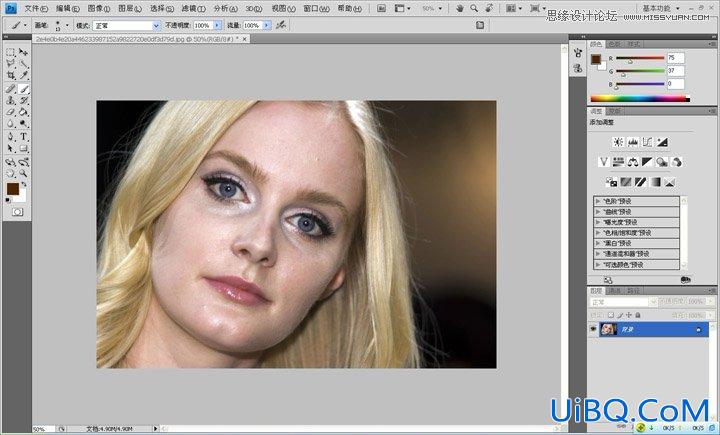Open the 文件 (File) menu
This screenshot has height=435, width=720.
36,8
